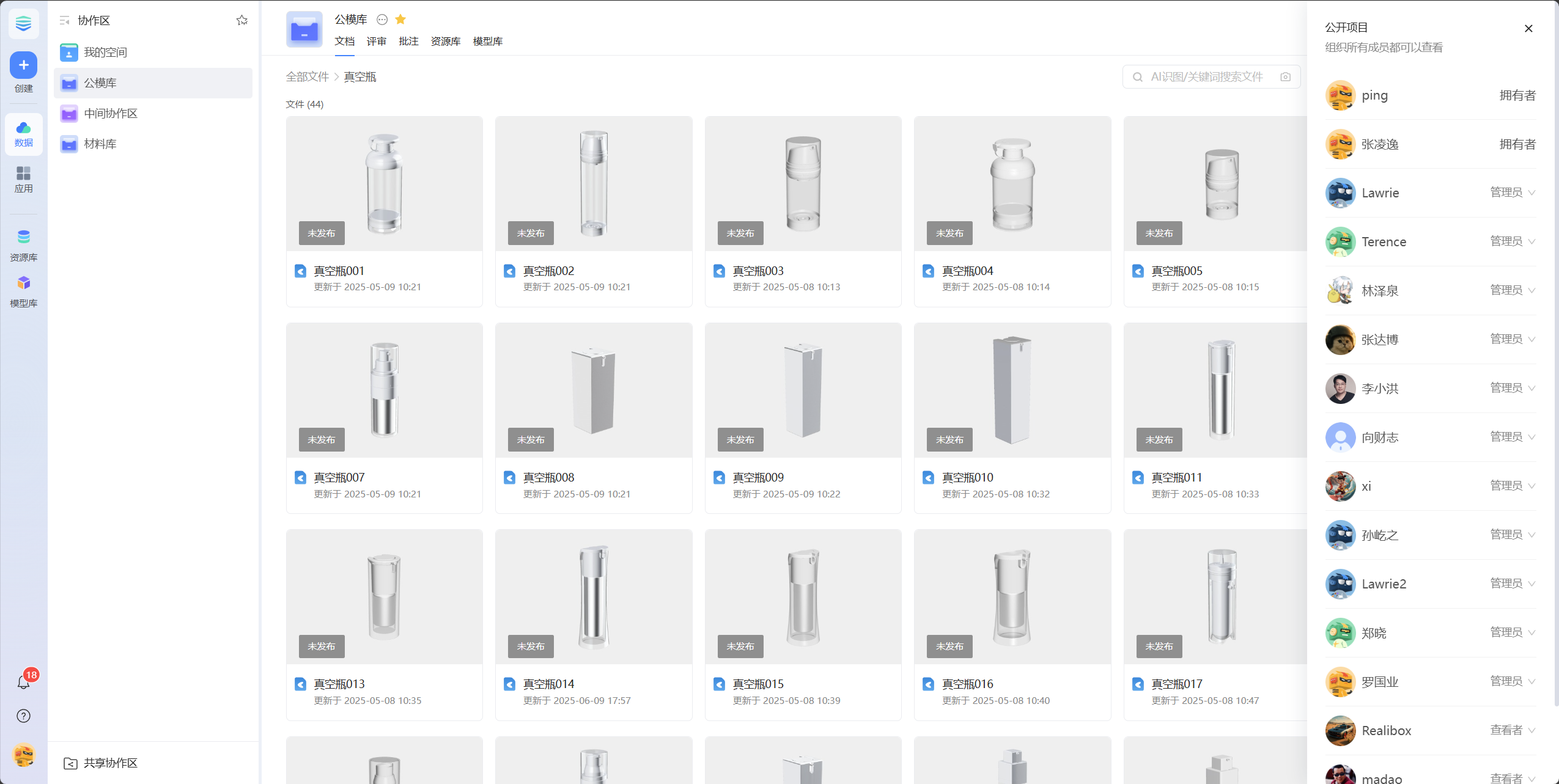1559x784 pixels.
Task: Open the 真空瓶008 thumbnail
Action: (x=594, y=390)
